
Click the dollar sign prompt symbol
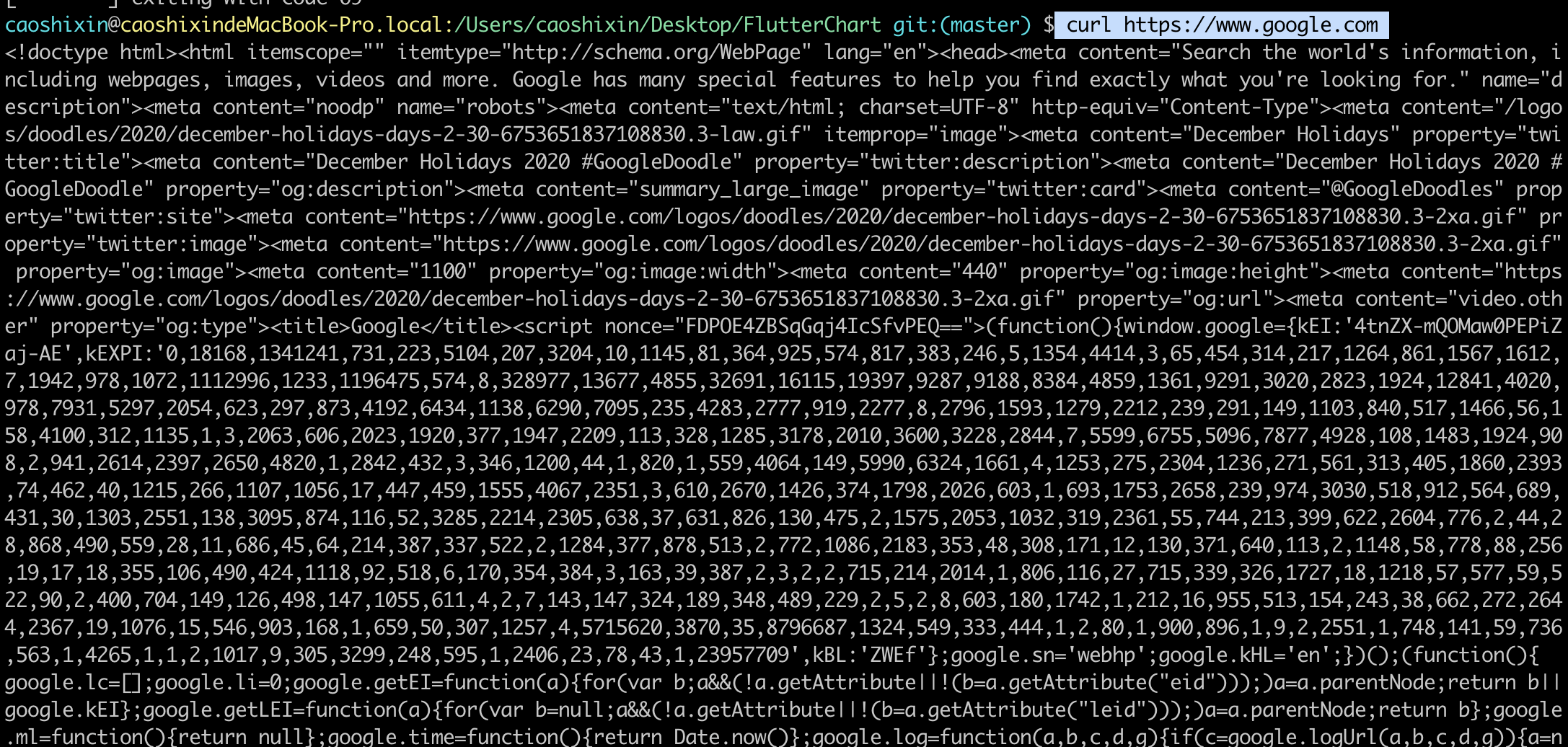pos(1046,24)
